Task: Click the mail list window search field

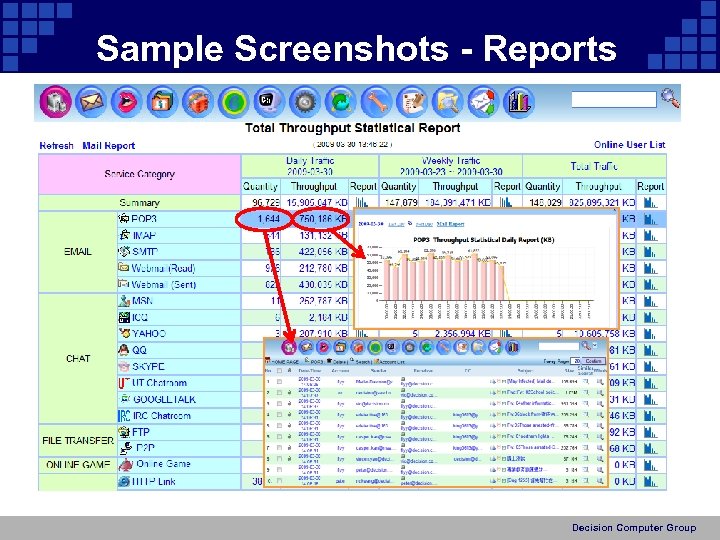Action: click(558, 346)
